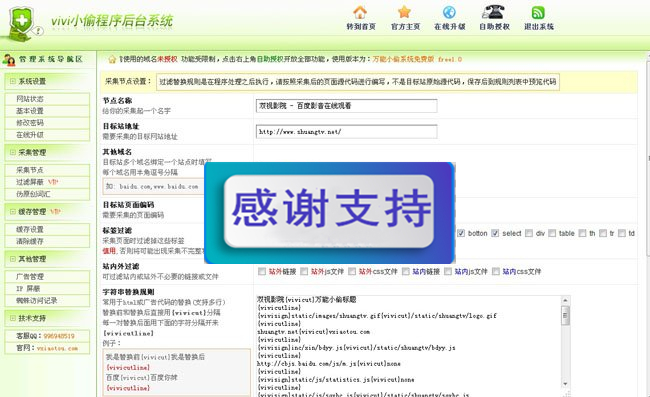Click the 节点名称 input field
Screen dimensions: 650x397
pos(347,106)
